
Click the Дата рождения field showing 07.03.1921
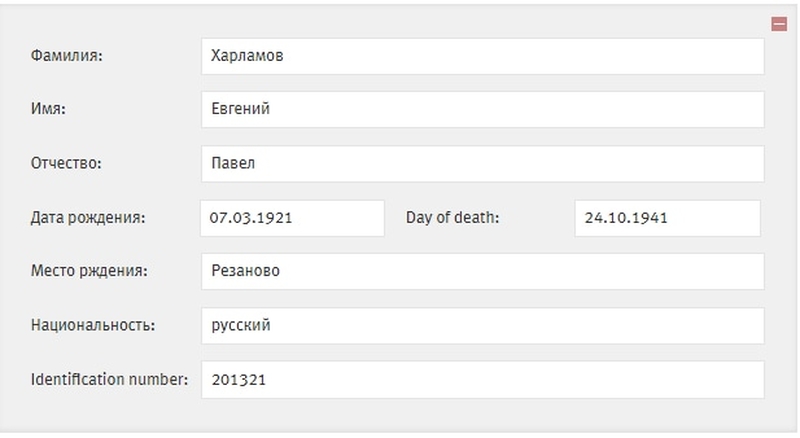(292, 217)
